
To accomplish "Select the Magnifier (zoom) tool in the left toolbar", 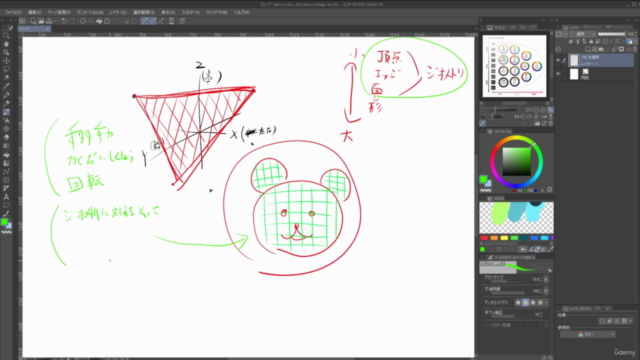I will 6,36.
